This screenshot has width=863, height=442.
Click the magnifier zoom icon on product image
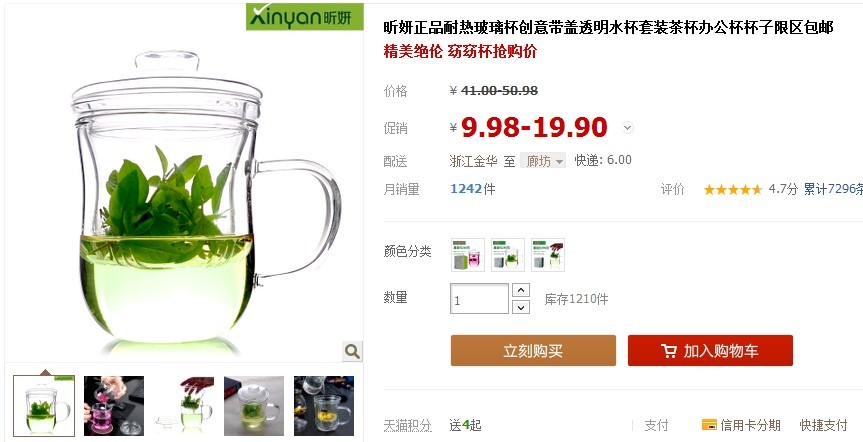(x=352, y=351)
